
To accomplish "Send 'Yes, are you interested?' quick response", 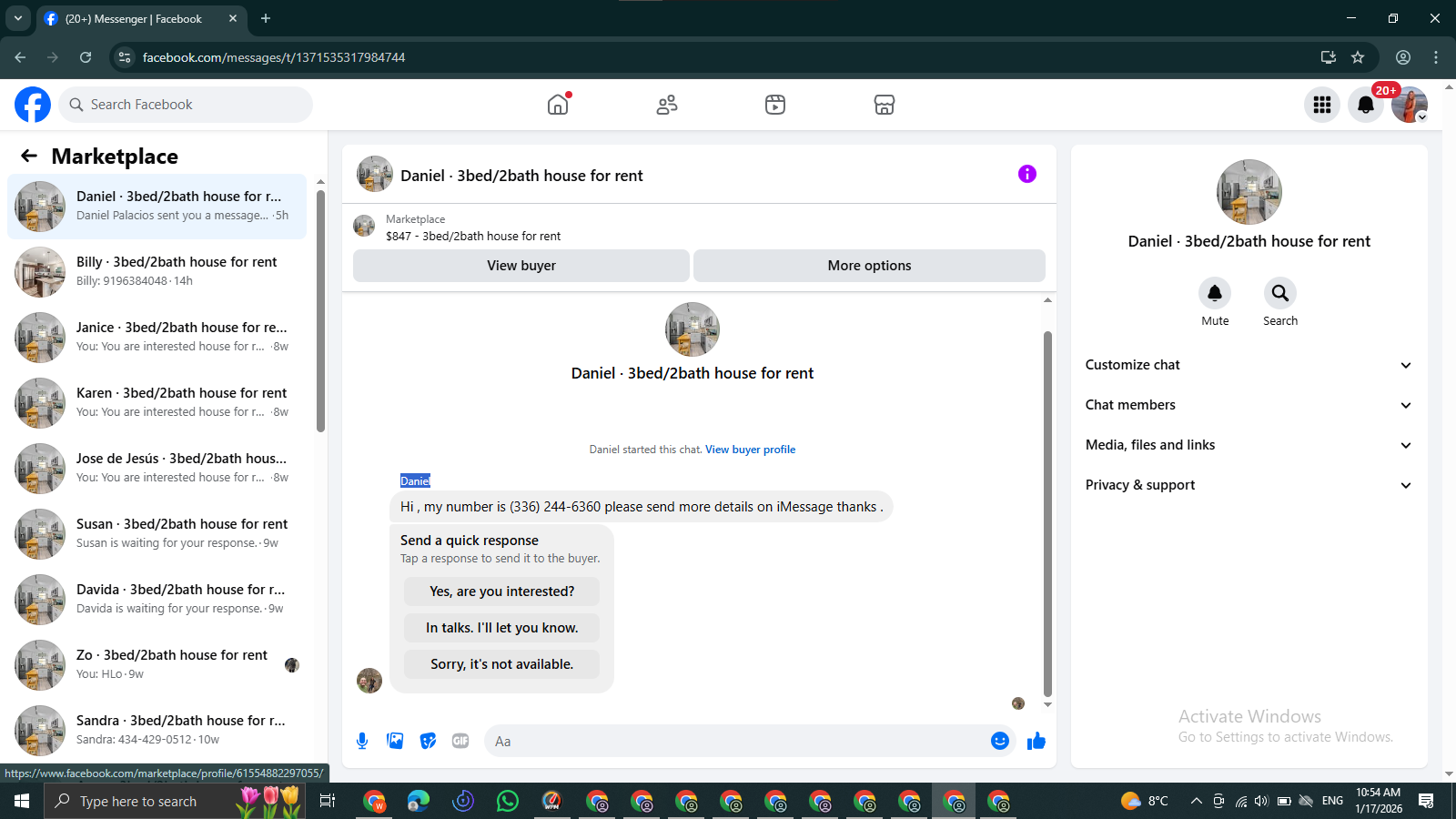I will (x=501, y=591).
